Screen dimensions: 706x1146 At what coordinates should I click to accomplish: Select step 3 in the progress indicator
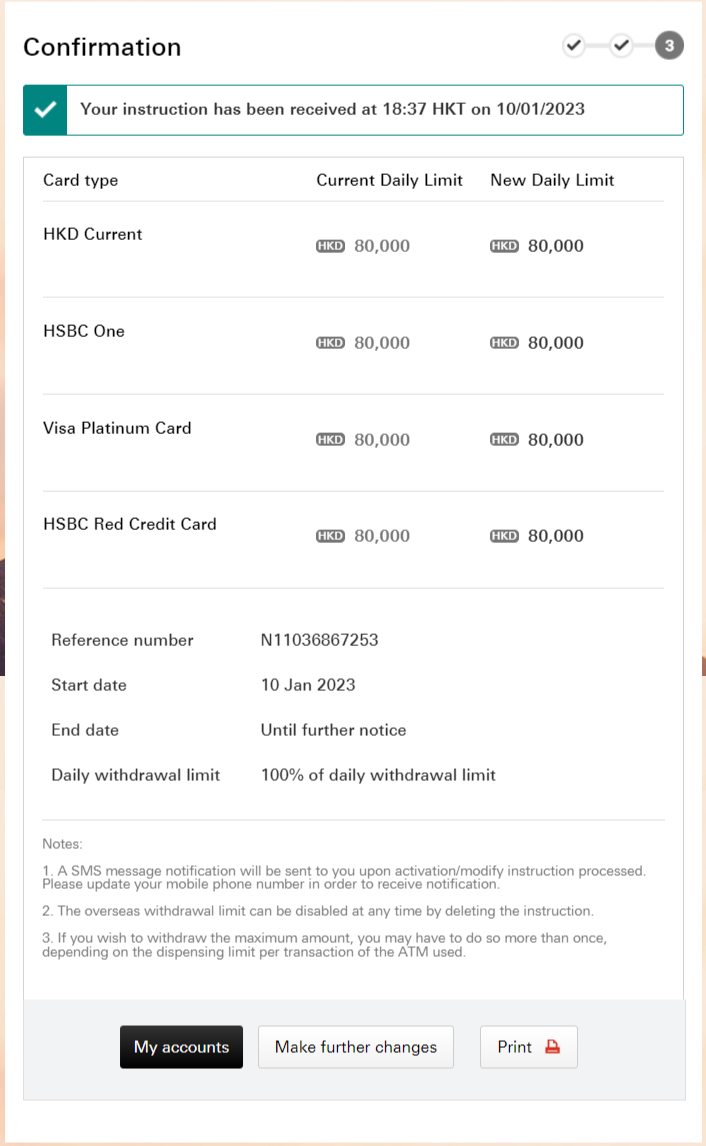pyautogui.click(x=670, y=45)
